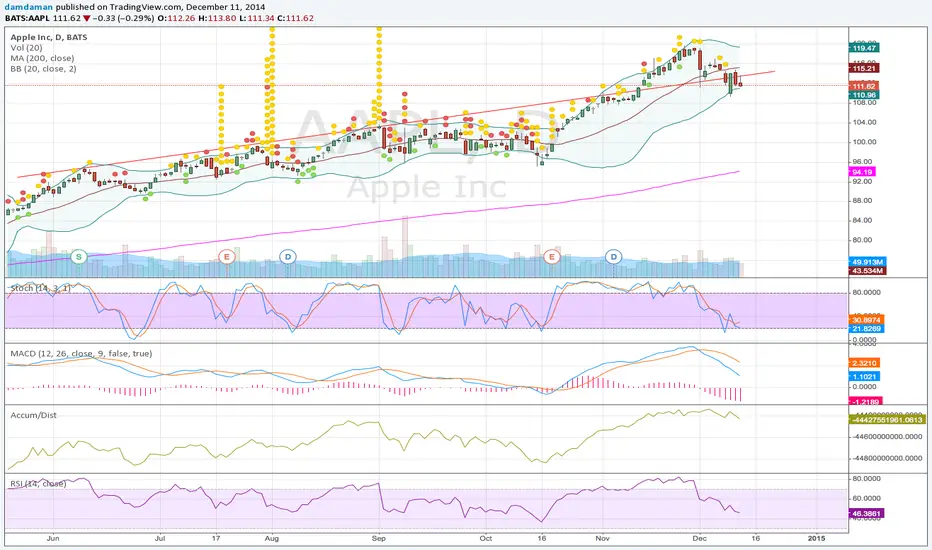
Task: Click the BATS:AAPL ticker symbol in header
Action: pyautogui.click(x=28, y=18)
